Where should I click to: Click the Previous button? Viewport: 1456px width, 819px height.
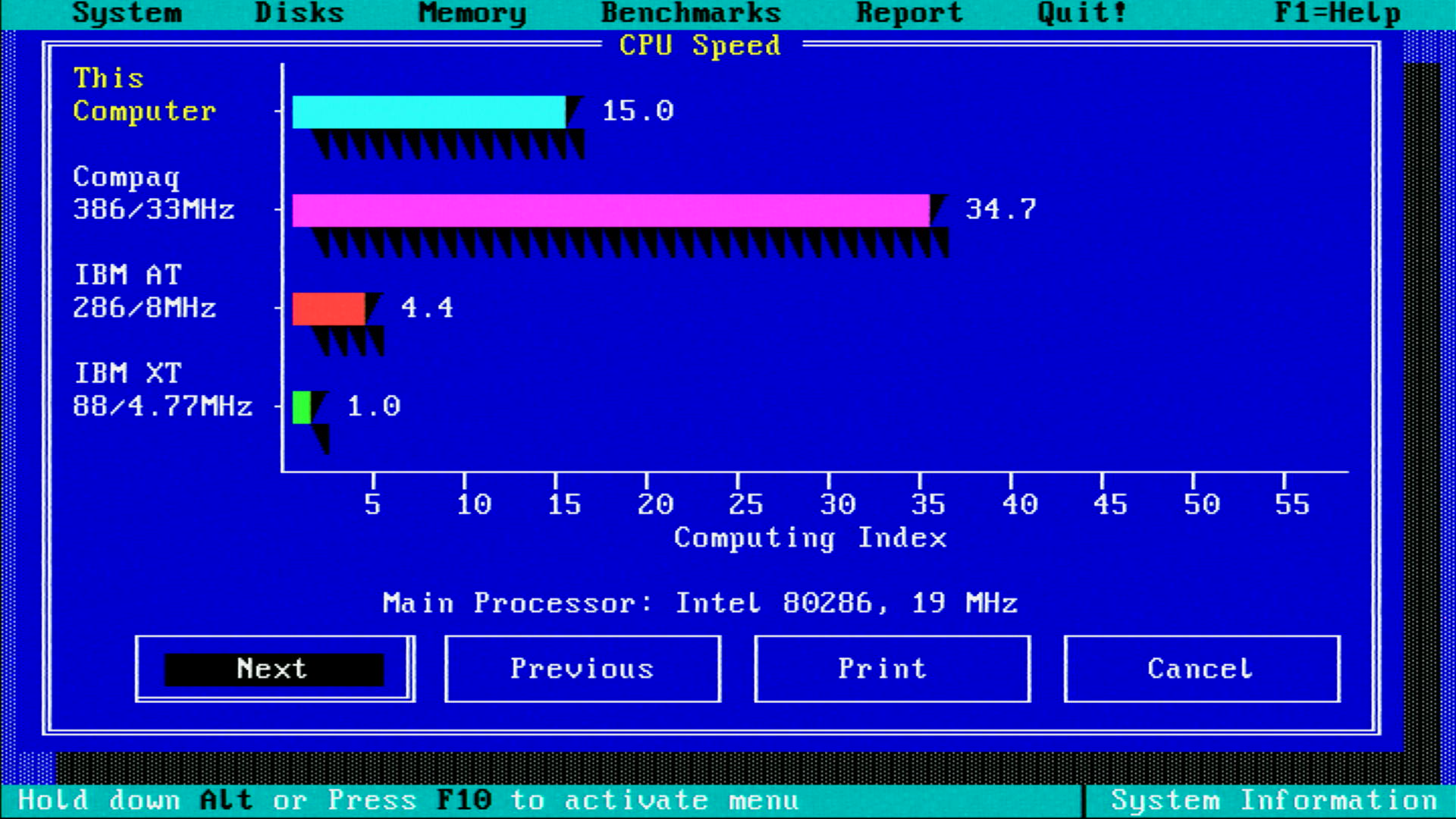click(x=582, y=669)
